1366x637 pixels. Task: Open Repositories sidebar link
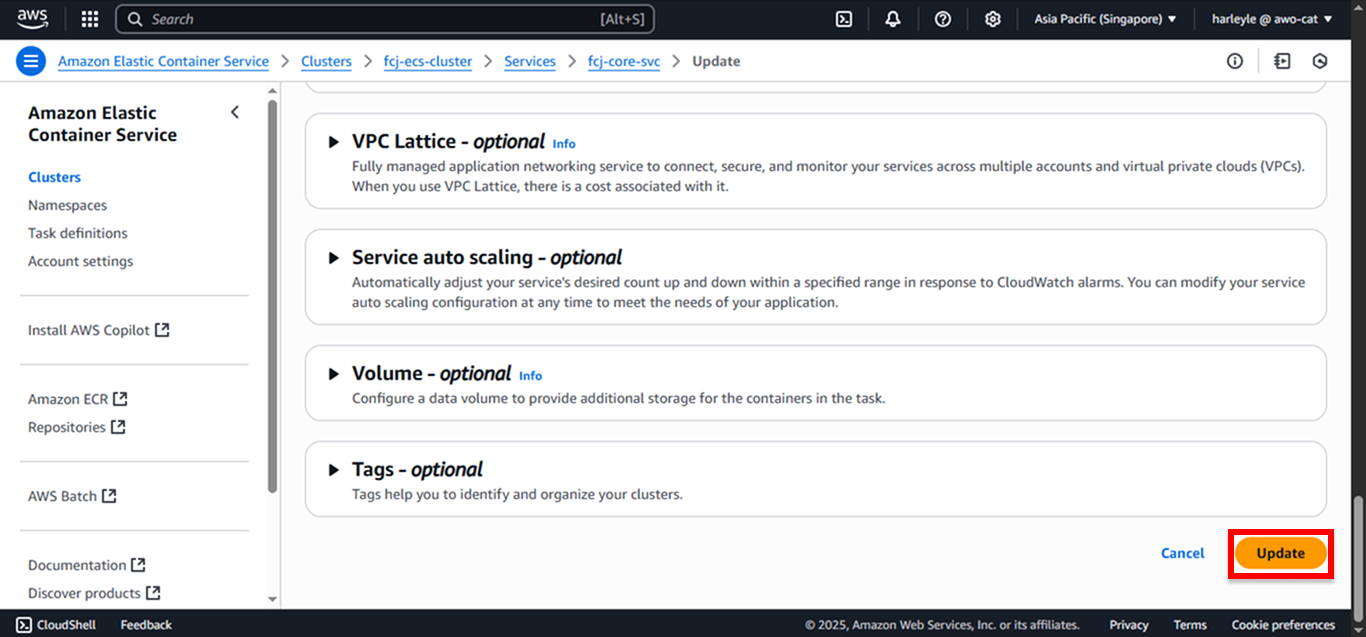67,427
